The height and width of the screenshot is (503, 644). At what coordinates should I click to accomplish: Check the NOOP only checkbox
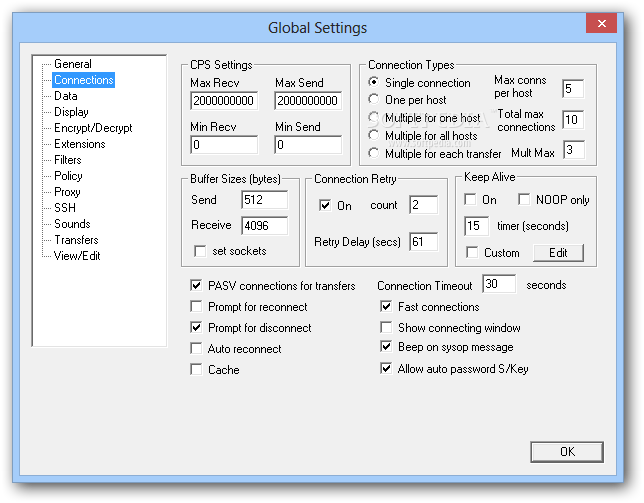524,200
